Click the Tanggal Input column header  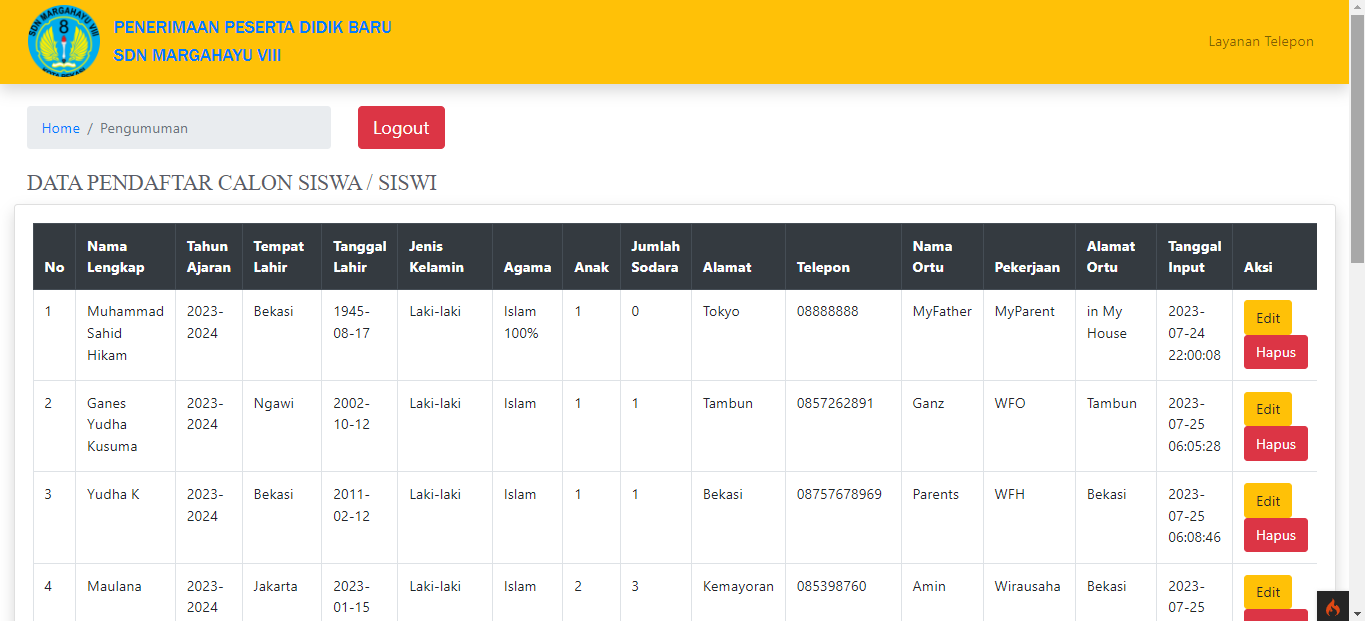1194,257
